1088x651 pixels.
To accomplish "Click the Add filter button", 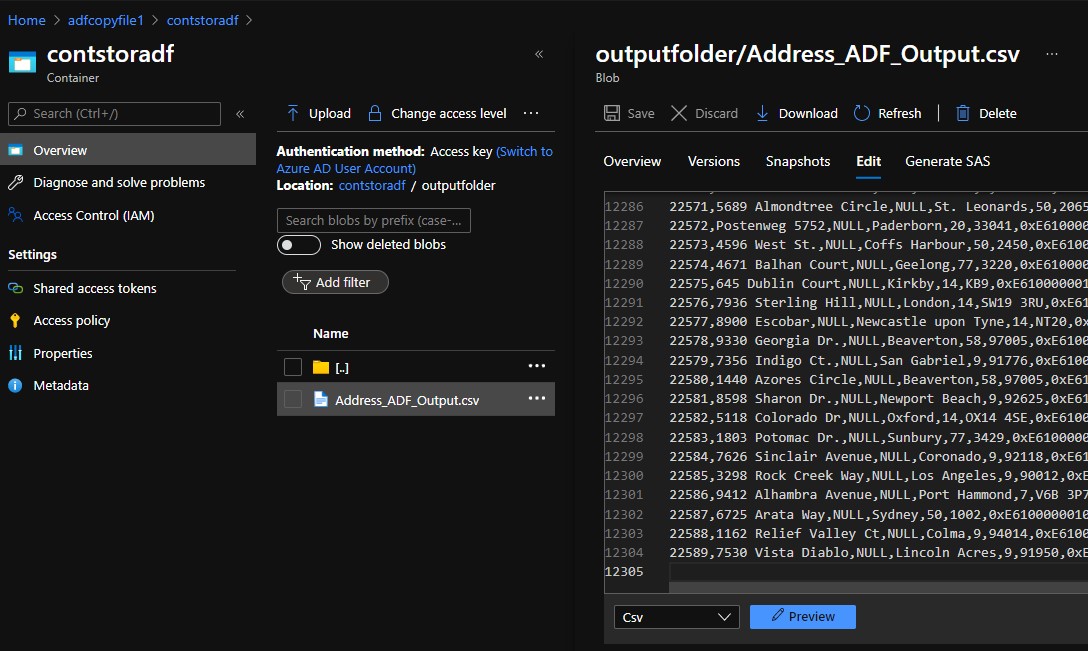I will [335, 282].
